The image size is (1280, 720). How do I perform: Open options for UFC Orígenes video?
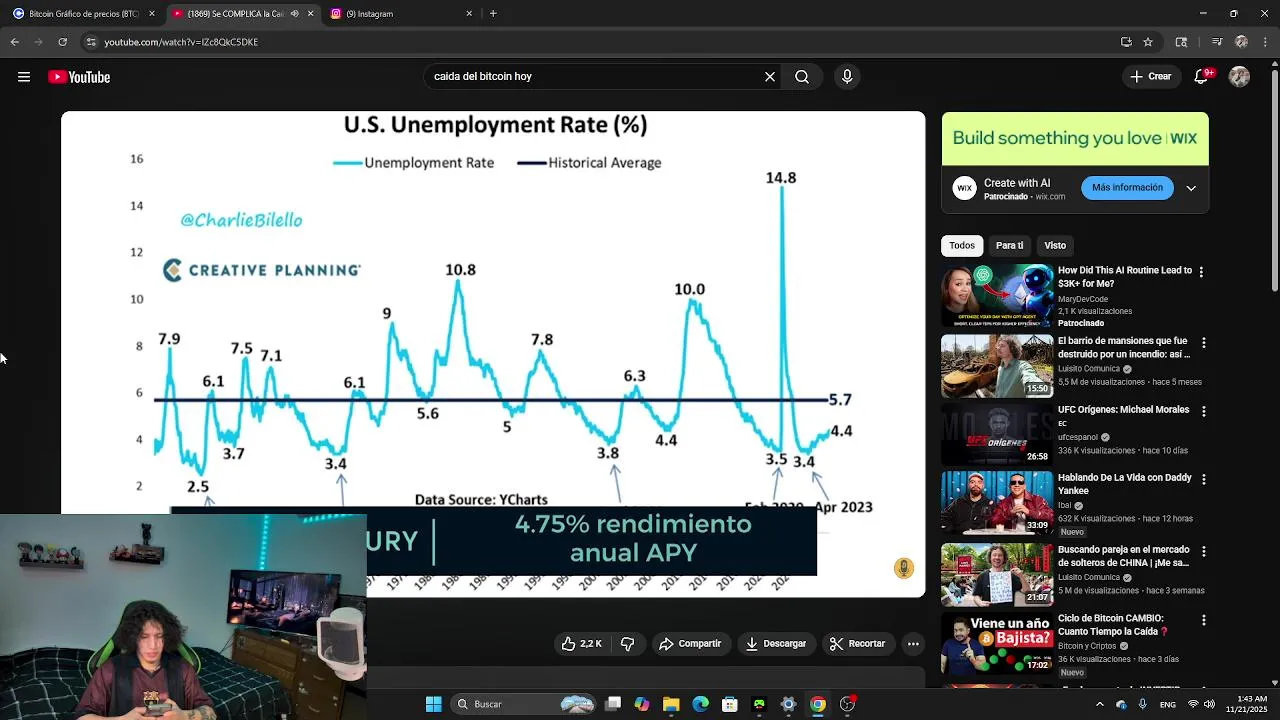[x=1201, y=411]
